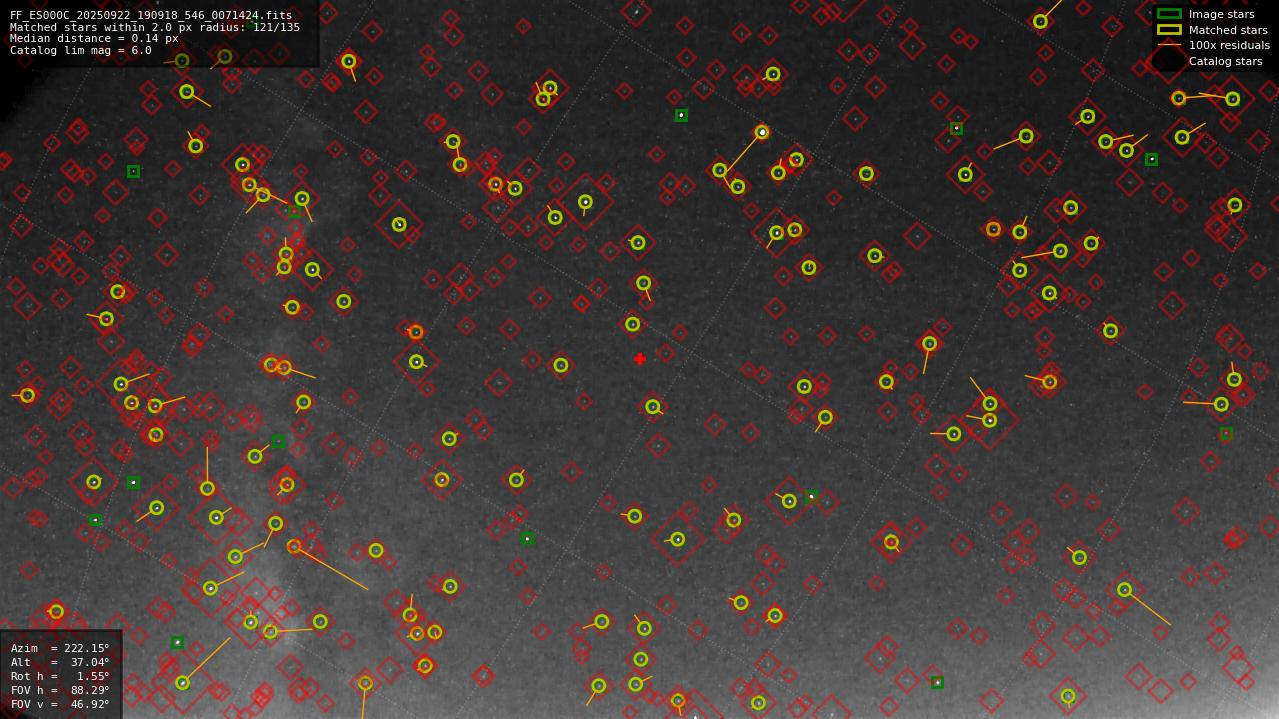Screen dimensions: 1279x719
Task: Click the Azim = 222.15° value
Action: (x=60, y=648)
